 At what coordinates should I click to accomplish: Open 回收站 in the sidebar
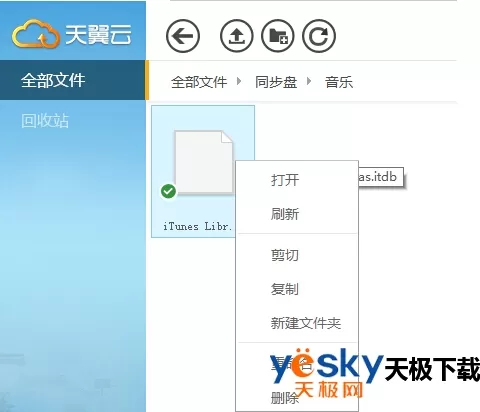pos(45,120)
